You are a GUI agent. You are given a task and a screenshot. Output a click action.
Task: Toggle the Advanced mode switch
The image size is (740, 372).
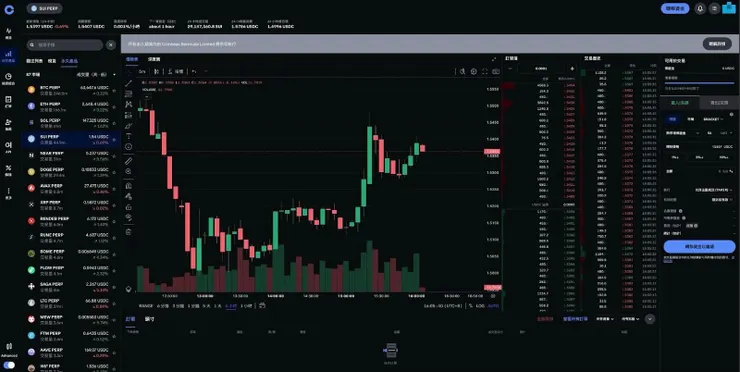(9, 365)
